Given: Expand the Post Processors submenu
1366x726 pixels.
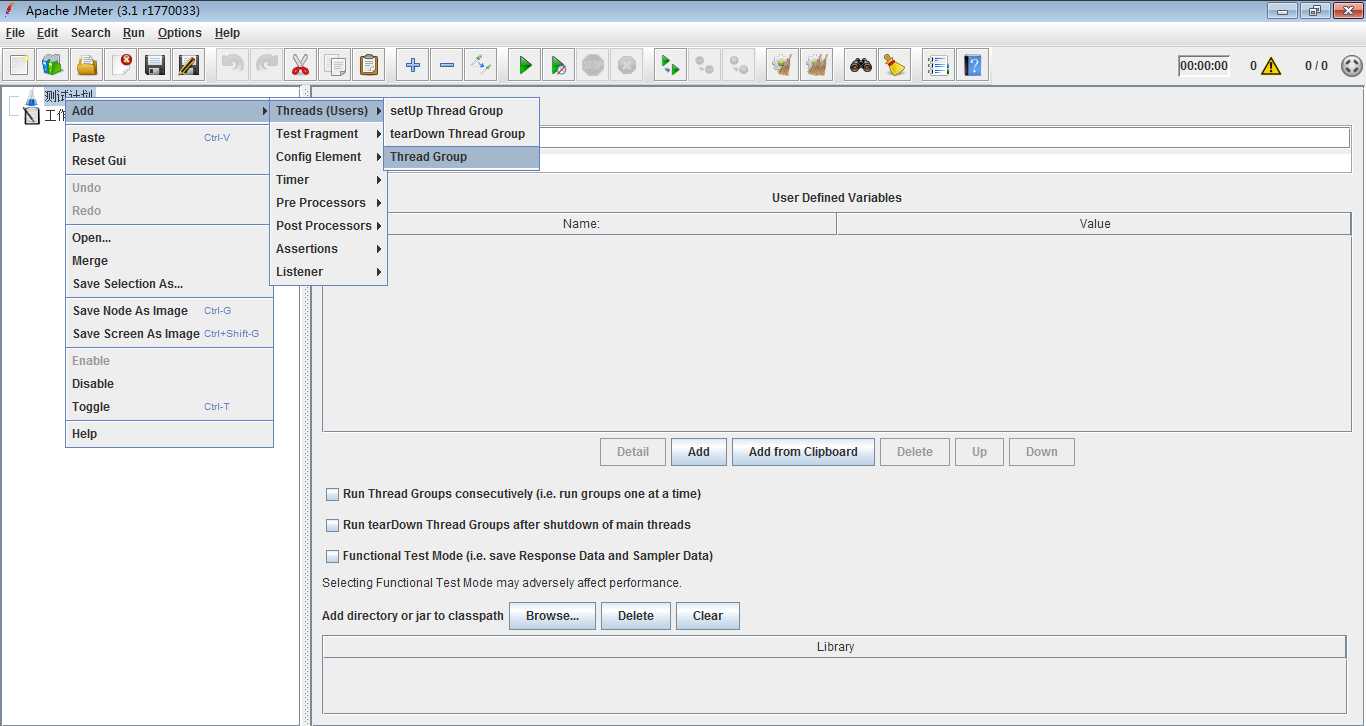Looking at the screenshot, I should click(328, 226).
